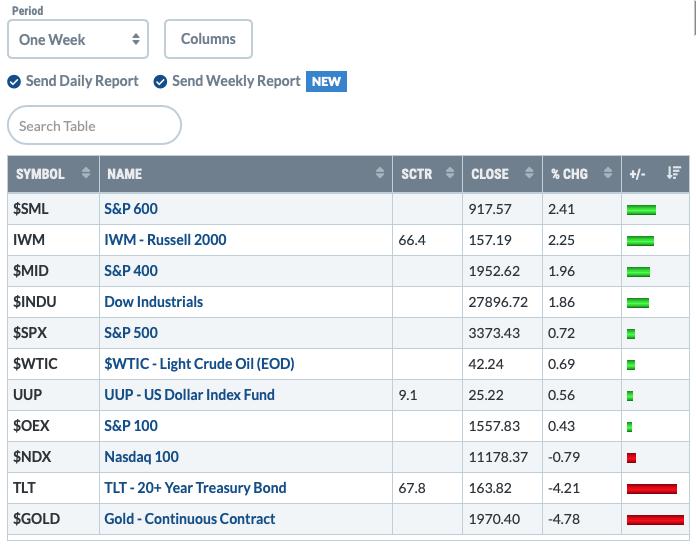Click the green change bar for S&P 600
This screenshot has width=696, height=547.
(x=641, y=210)
